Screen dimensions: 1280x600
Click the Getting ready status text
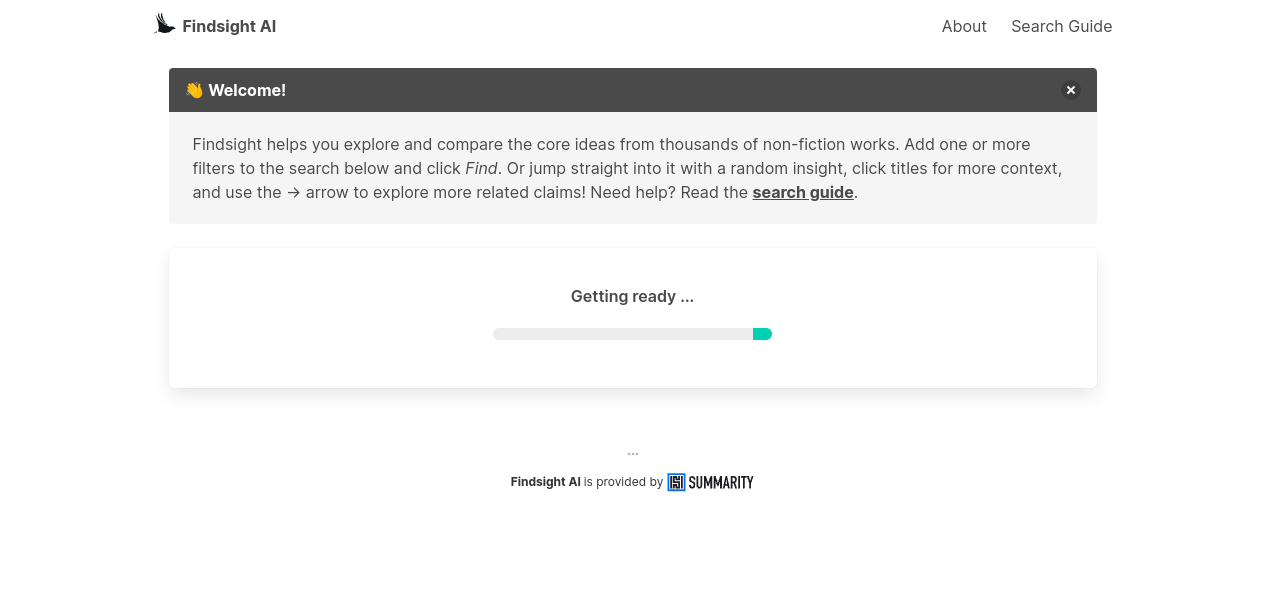[x=632, y=296]
